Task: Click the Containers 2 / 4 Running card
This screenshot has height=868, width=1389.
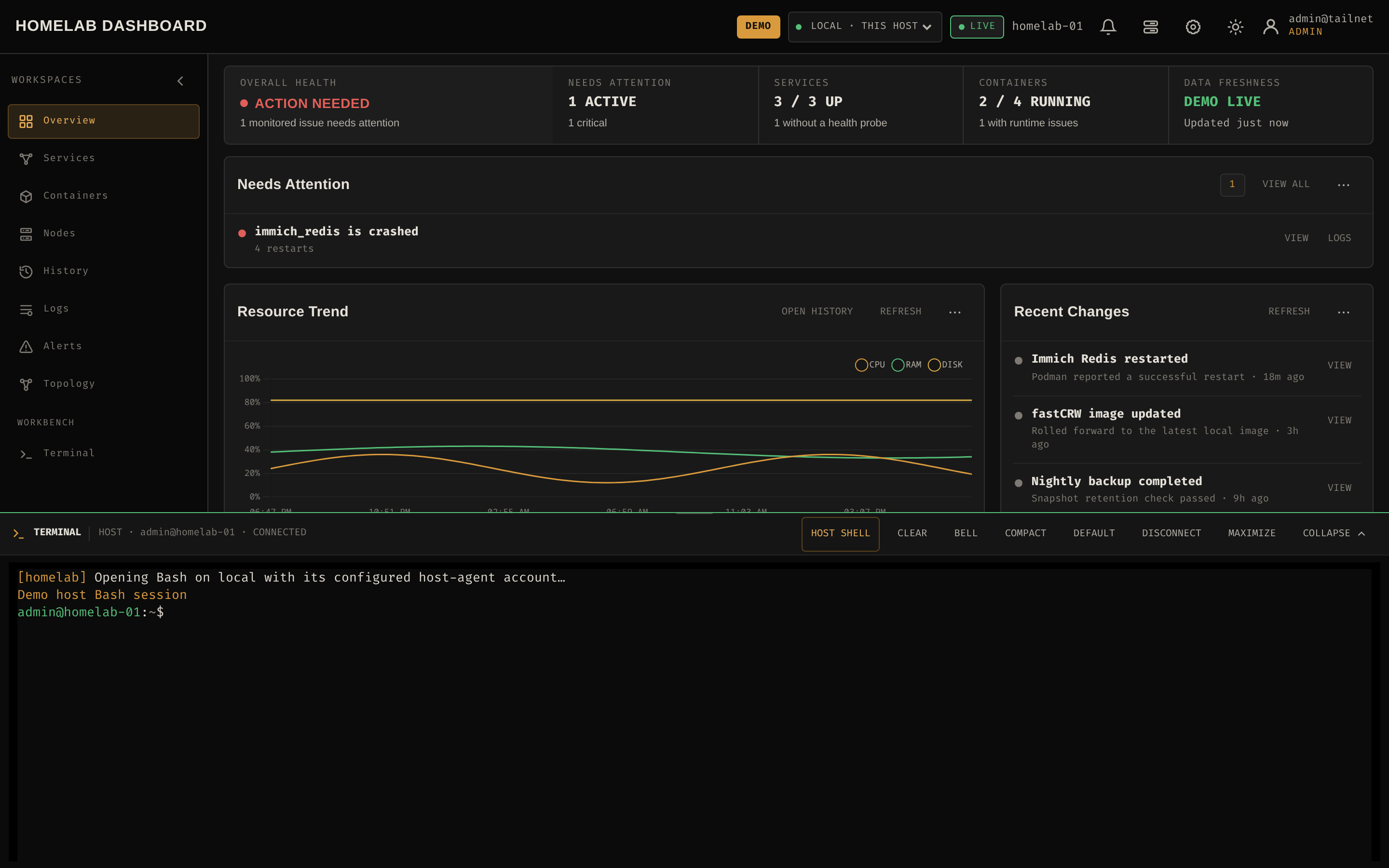Action: coord(1065,105)
